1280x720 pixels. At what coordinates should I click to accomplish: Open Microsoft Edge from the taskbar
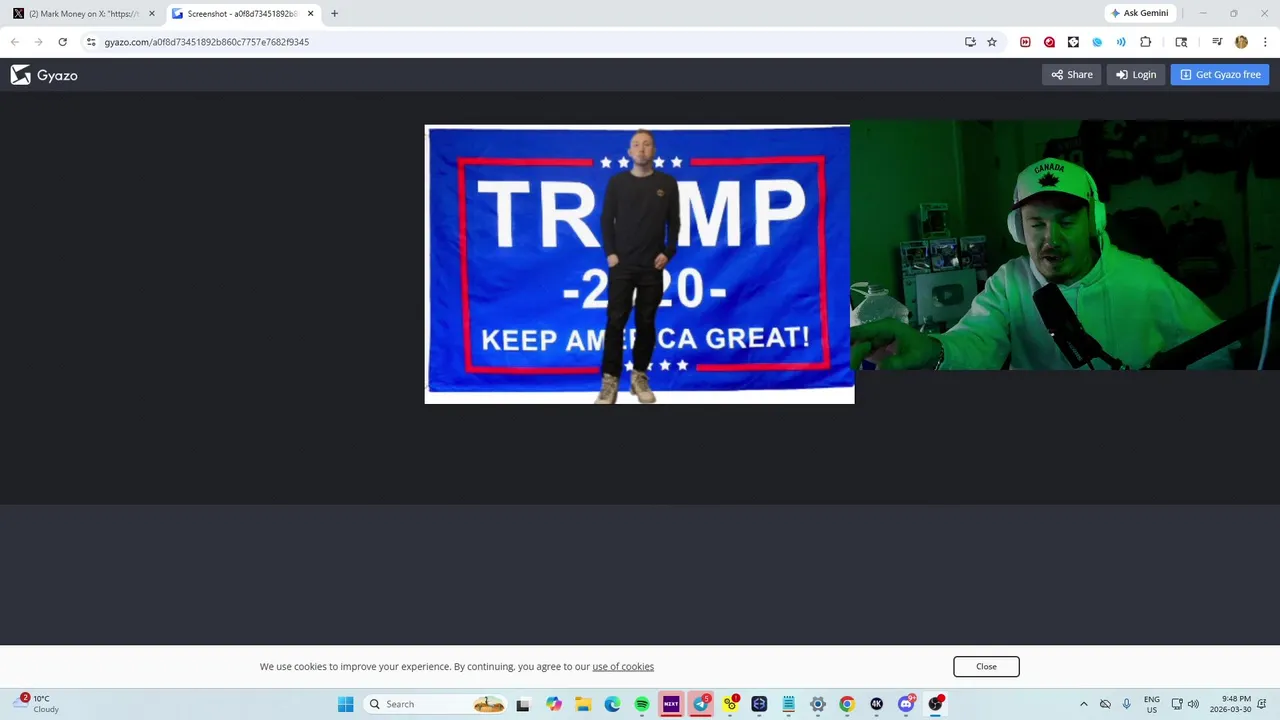click(x=612, y=704)
